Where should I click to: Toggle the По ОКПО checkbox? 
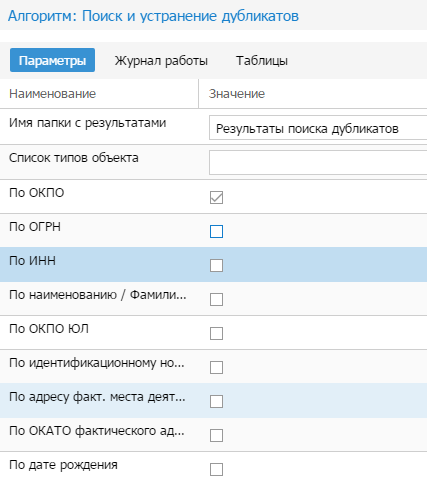(216, 197)
